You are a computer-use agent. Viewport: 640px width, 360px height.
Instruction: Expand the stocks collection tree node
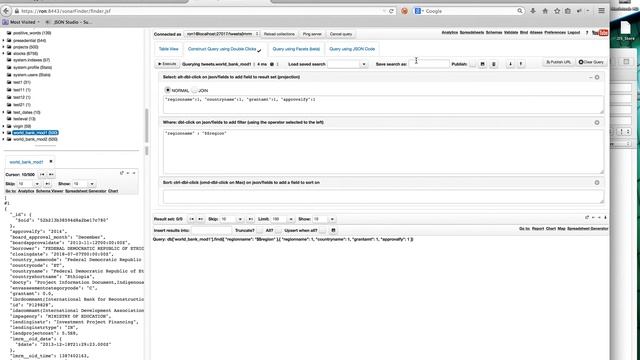[x=4, y=53]
